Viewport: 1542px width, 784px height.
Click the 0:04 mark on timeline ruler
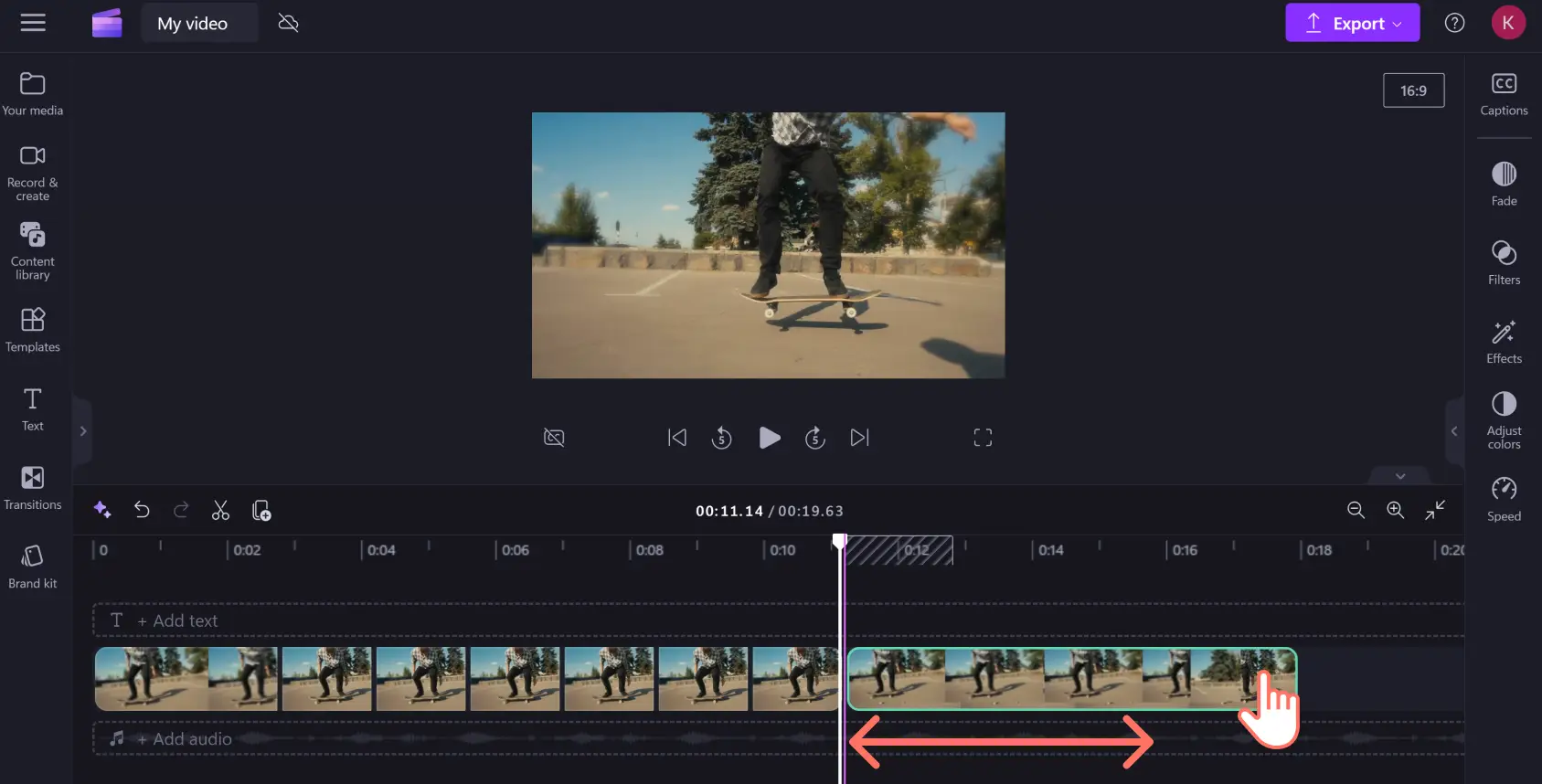pyautogui.click(x=381, y=550)
